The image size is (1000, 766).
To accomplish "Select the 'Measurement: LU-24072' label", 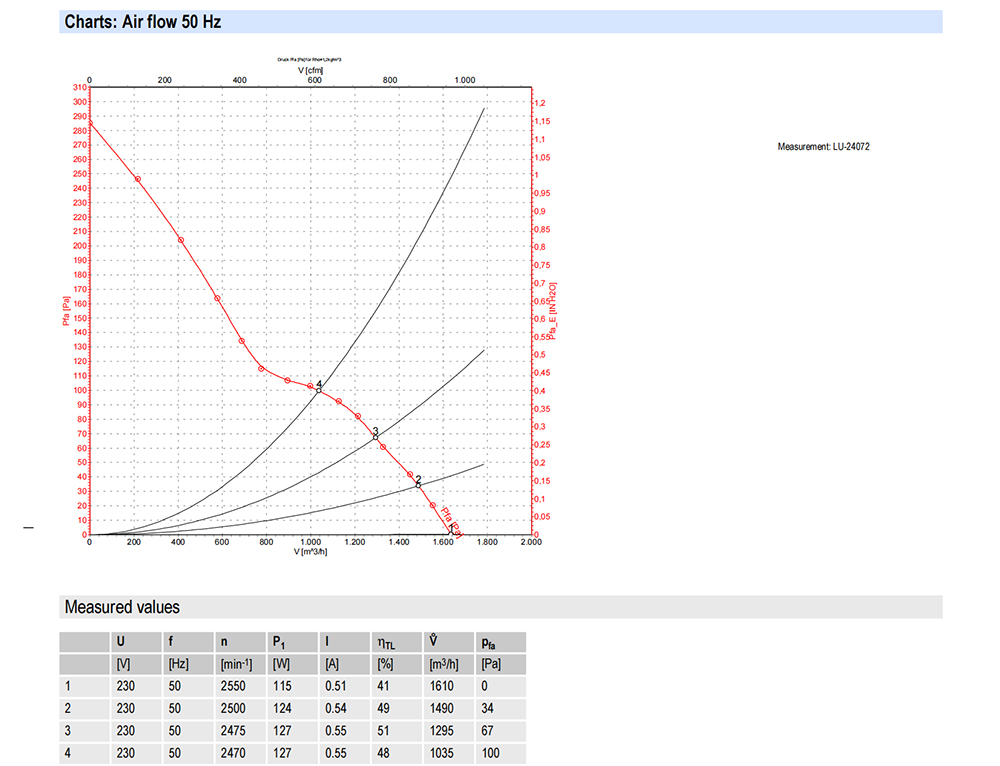I will tap(823, 147).
